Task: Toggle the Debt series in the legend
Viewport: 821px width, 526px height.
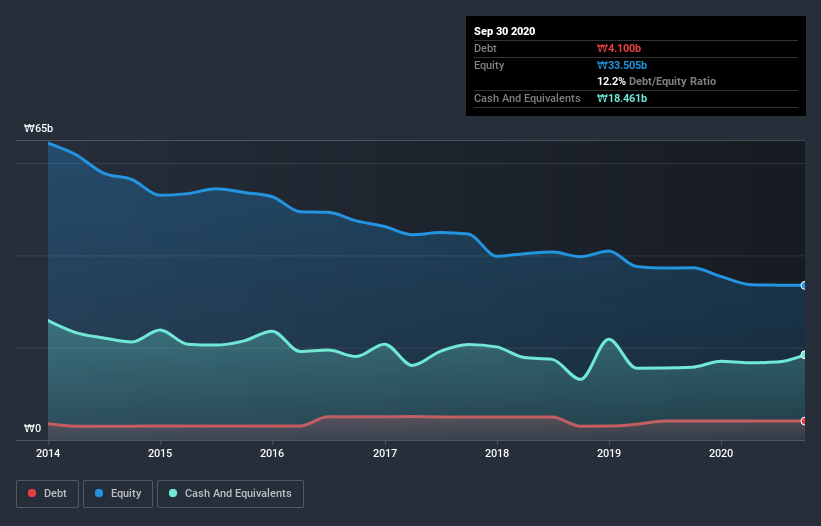Action: tap(46, 493)
